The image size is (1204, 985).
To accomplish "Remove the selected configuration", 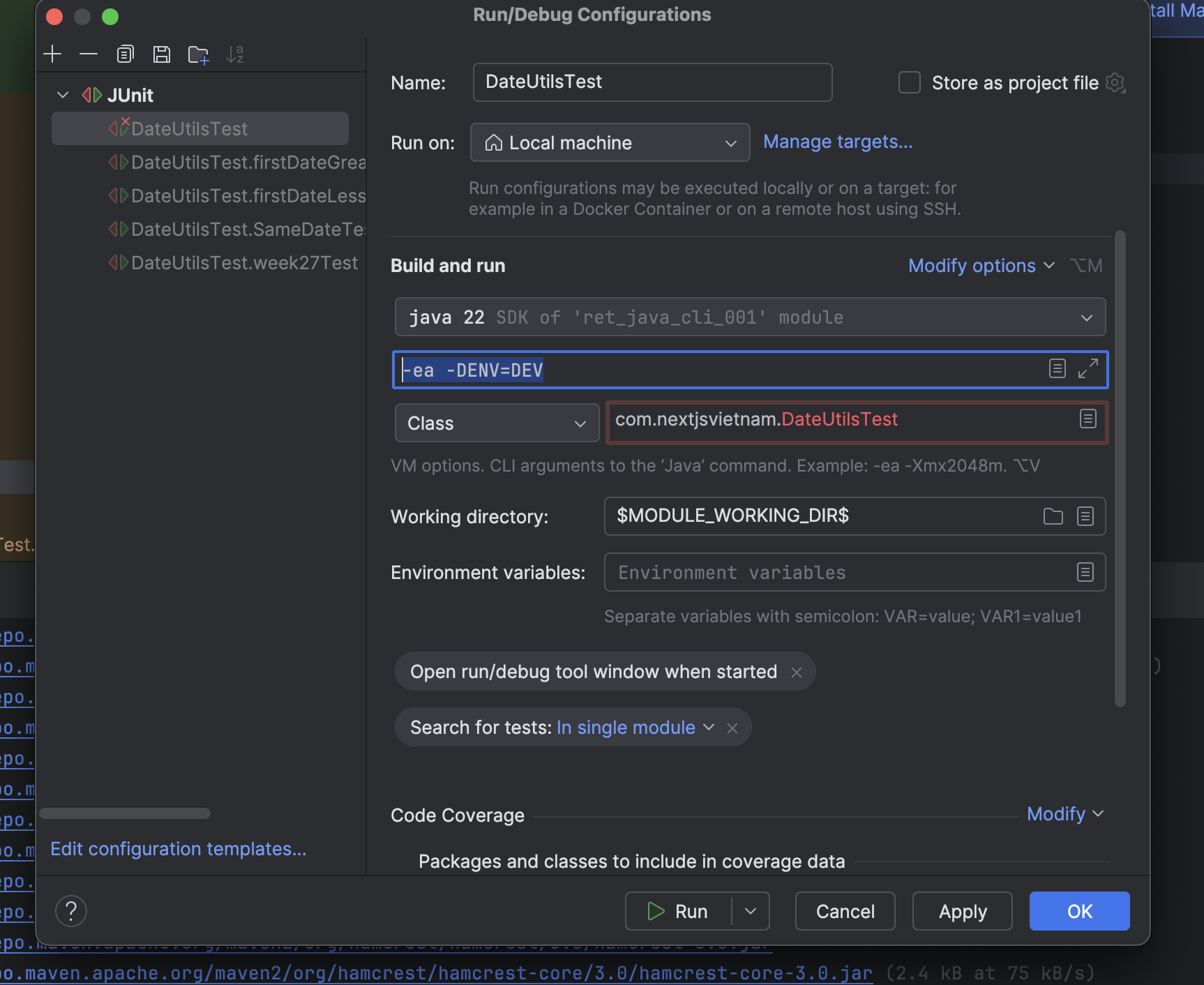I will [x=89, y=54].
